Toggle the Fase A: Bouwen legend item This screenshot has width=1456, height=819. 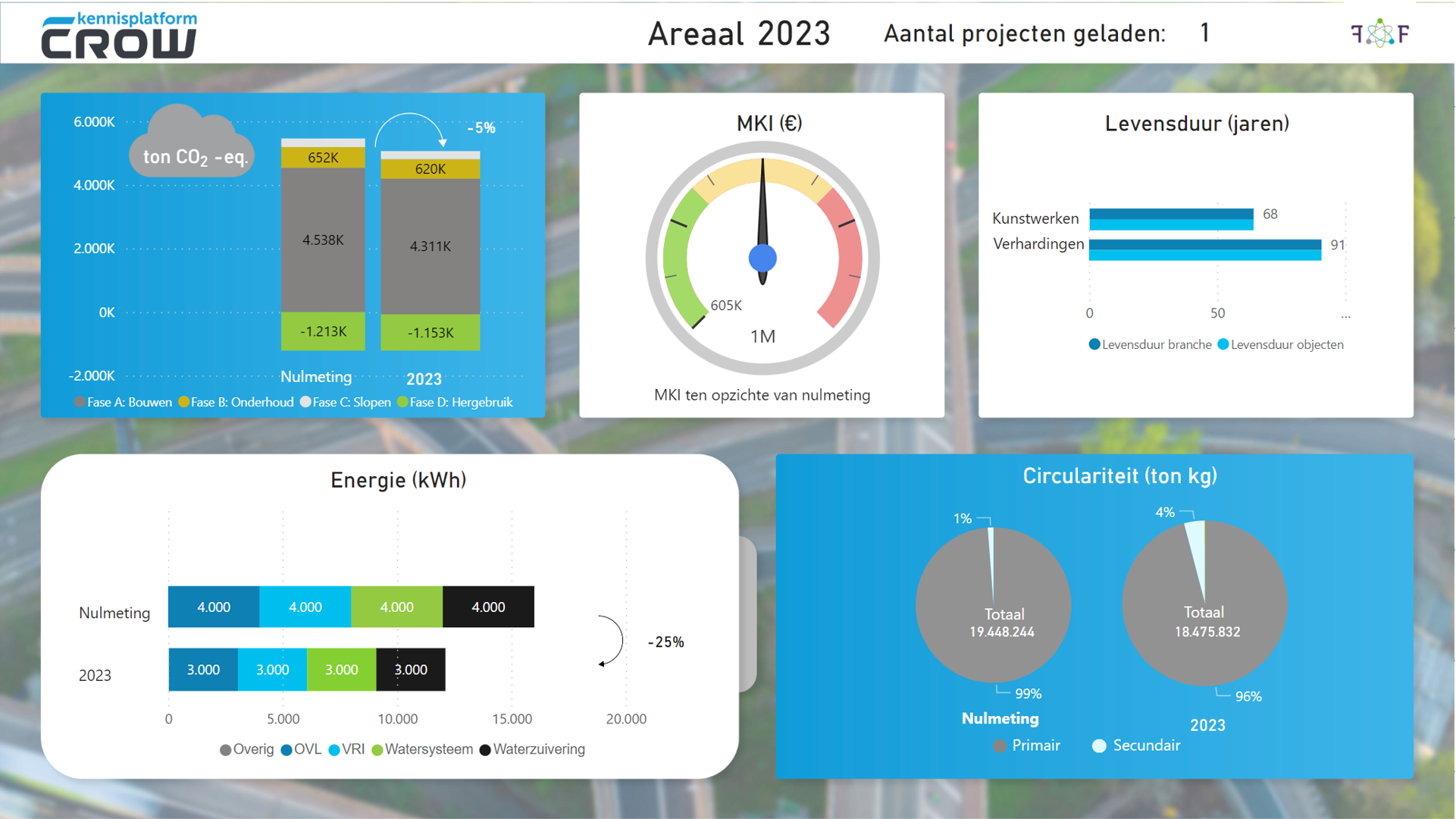(123, 402)
